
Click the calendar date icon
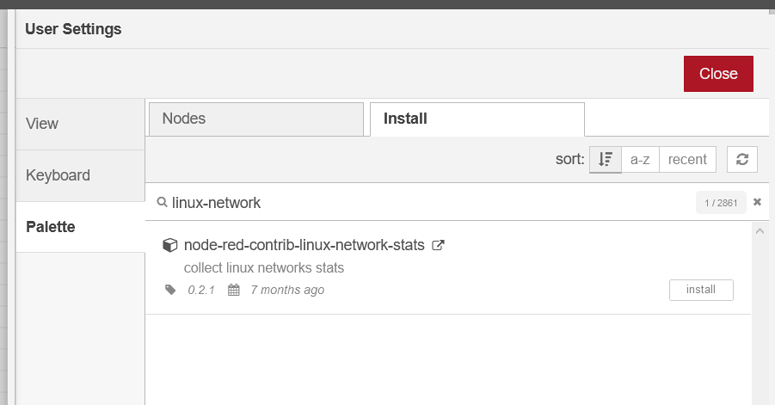pyautogui.click(x=234, y=289)
